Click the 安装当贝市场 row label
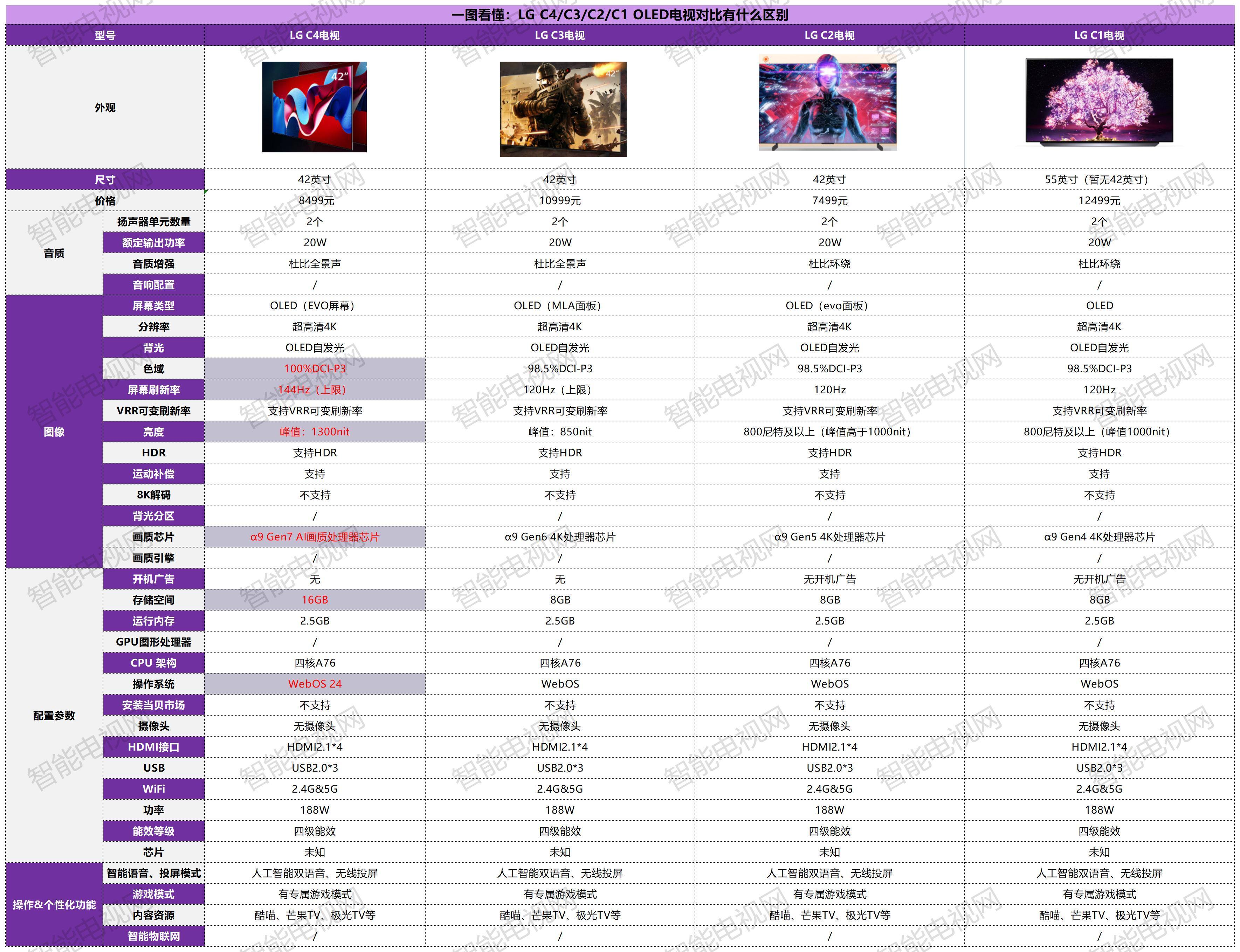The height and width of the screenshot is (952, 1240). point(153,705)
